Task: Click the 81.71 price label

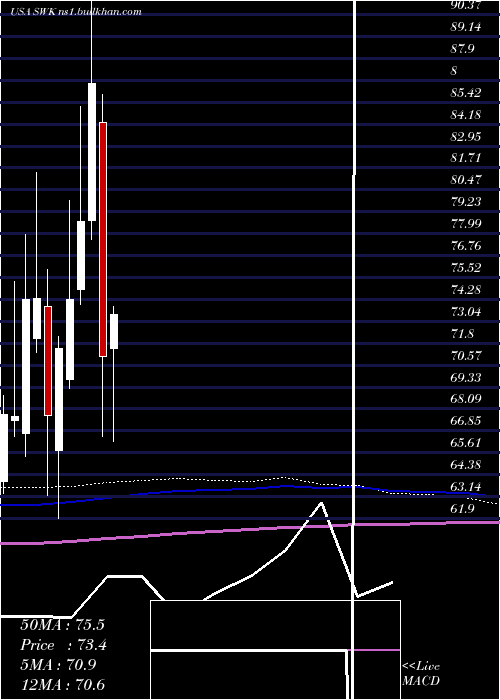Action: pyautogui.click(x=466, y=158)
